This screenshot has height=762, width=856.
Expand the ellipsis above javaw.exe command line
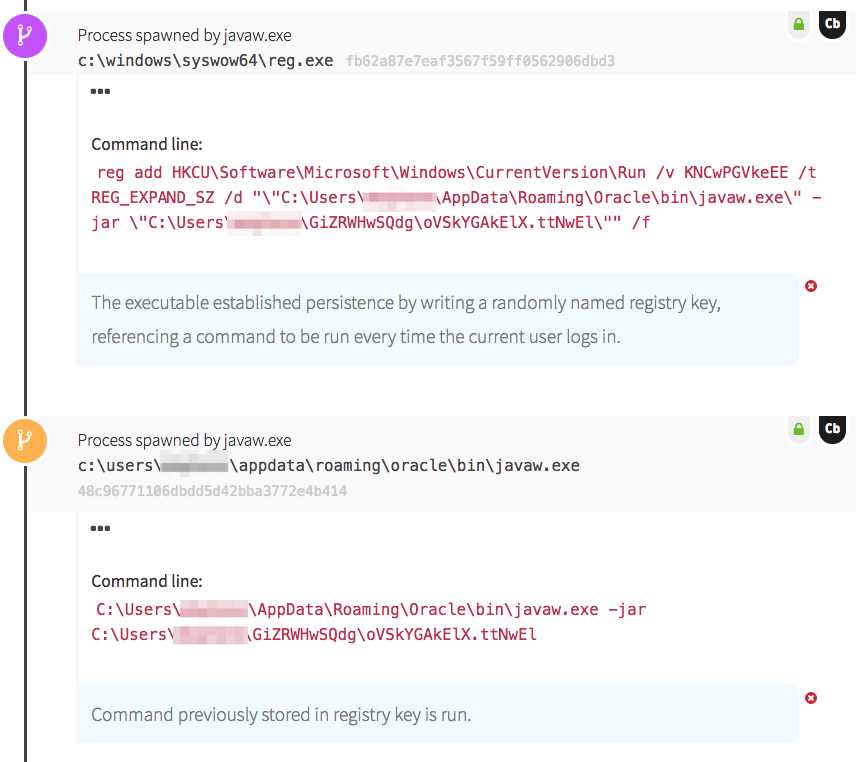coord(99,528)
